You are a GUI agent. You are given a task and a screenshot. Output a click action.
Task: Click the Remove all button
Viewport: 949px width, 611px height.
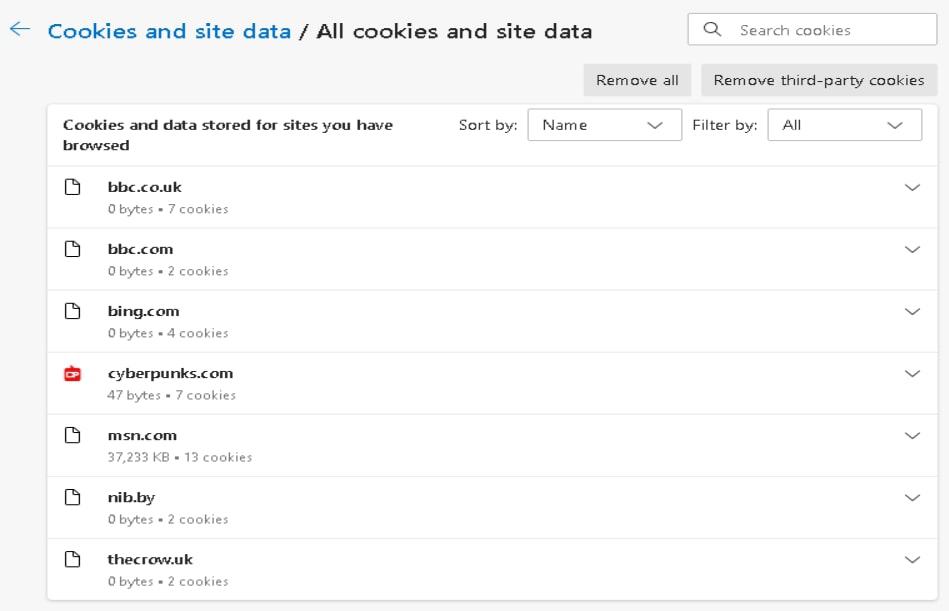tap(637, 80)
